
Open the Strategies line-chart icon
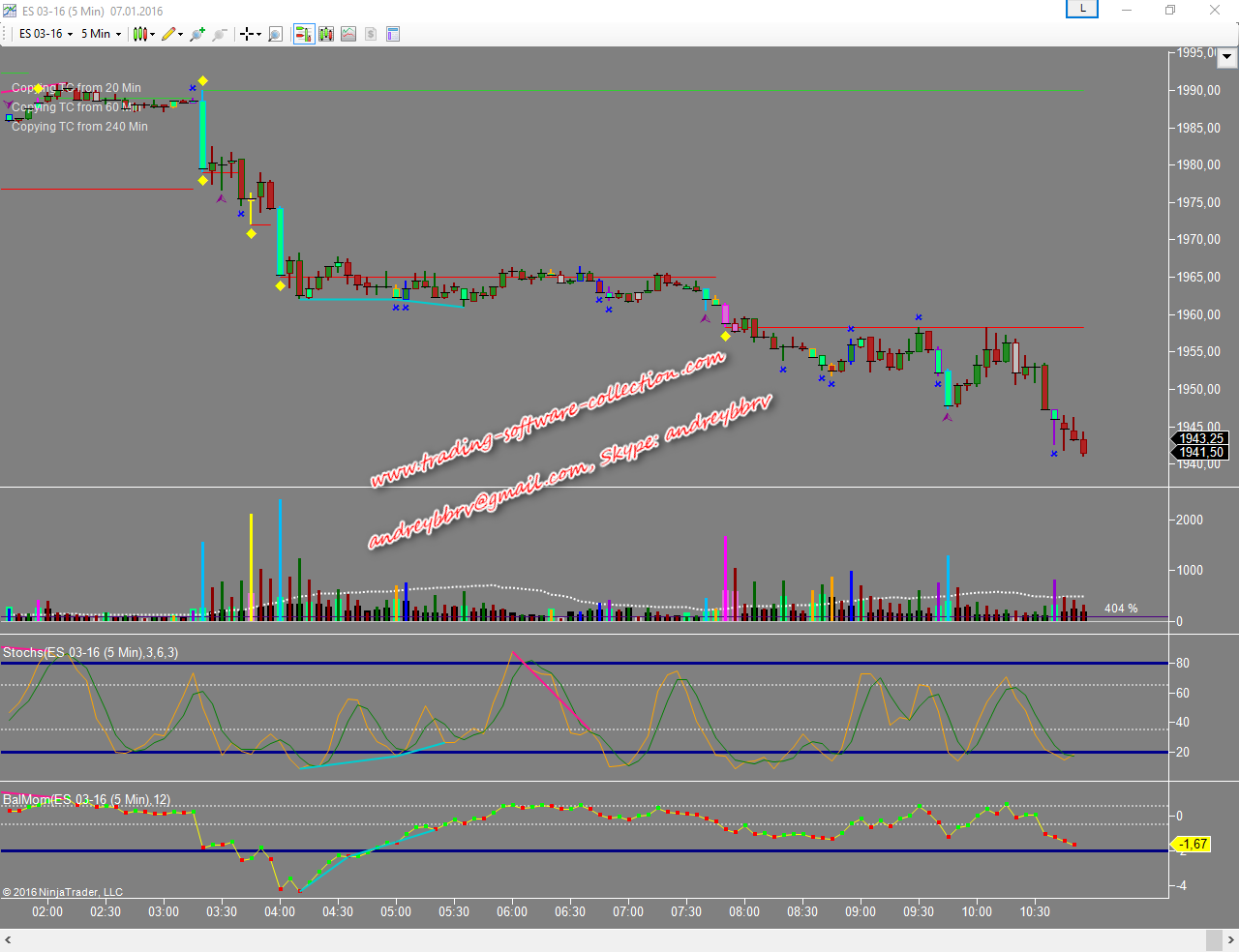[x=348, y=34]
